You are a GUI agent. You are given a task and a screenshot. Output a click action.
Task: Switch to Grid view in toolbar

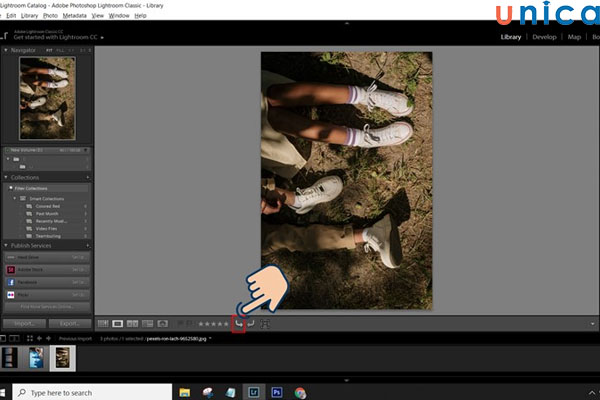point(103,324)
